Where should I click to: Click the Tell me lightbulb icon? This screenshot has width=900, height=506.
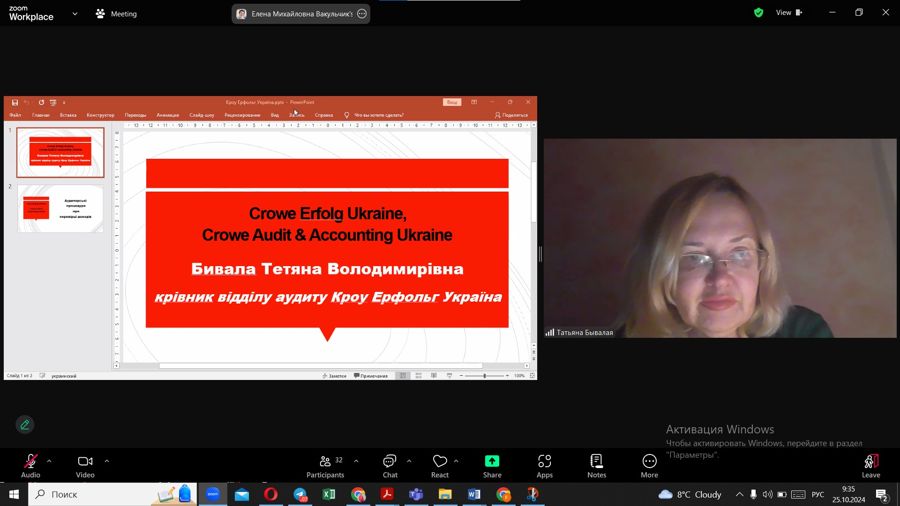pyautogui.click(x=346, y=115)
